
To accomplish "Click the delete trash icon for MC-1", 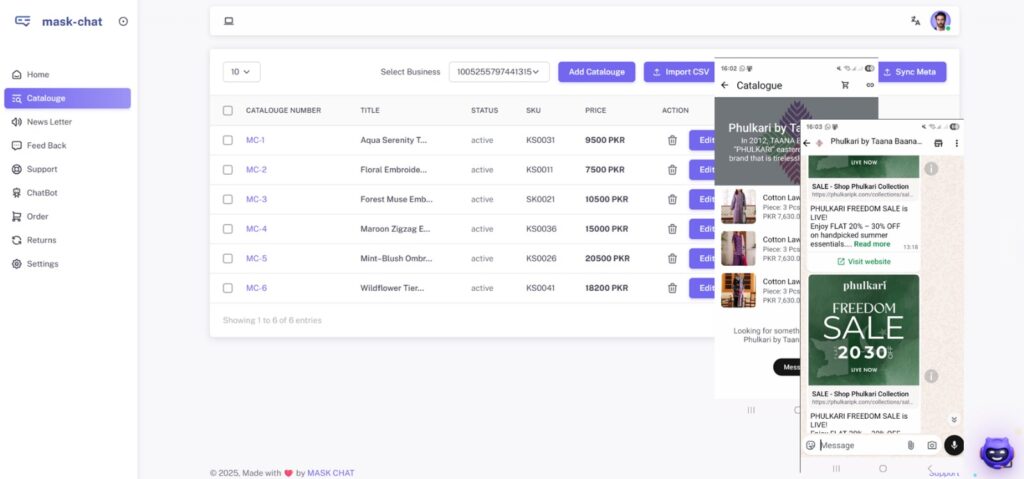I will (672, 140).
